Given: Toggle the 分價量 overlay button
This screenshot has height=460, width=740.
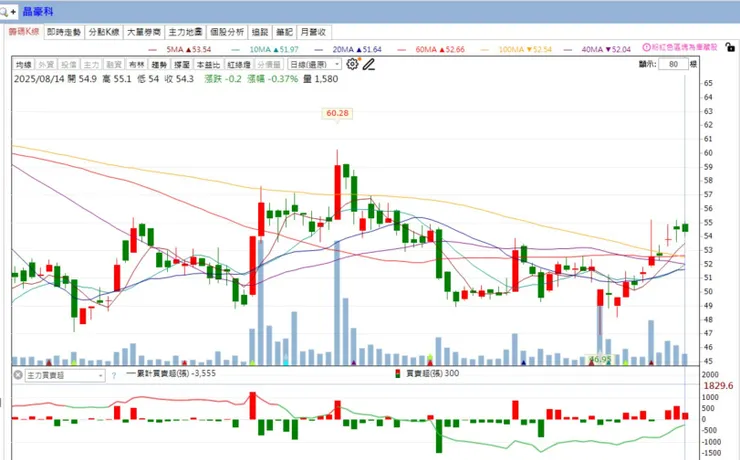Looking at the screenshot, I should pyautogui.click(x=269, y=65).
